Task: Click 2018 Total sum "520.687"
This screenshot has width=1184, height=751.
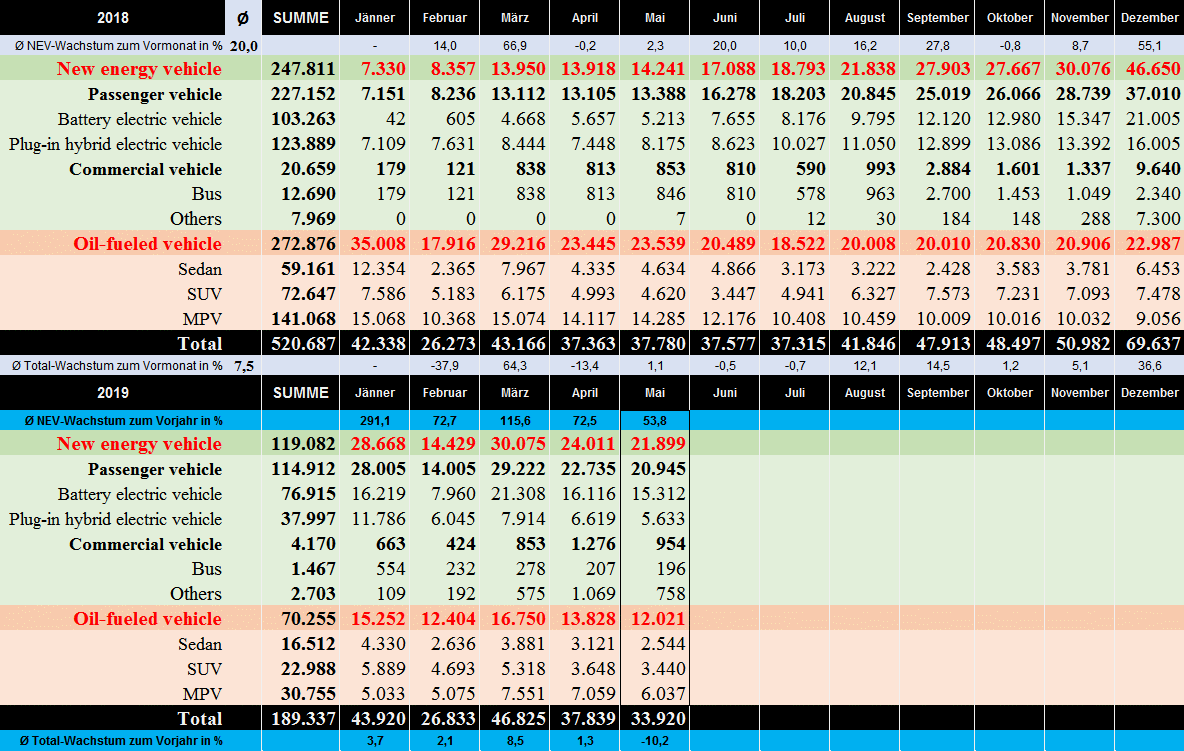Action: 303,343
